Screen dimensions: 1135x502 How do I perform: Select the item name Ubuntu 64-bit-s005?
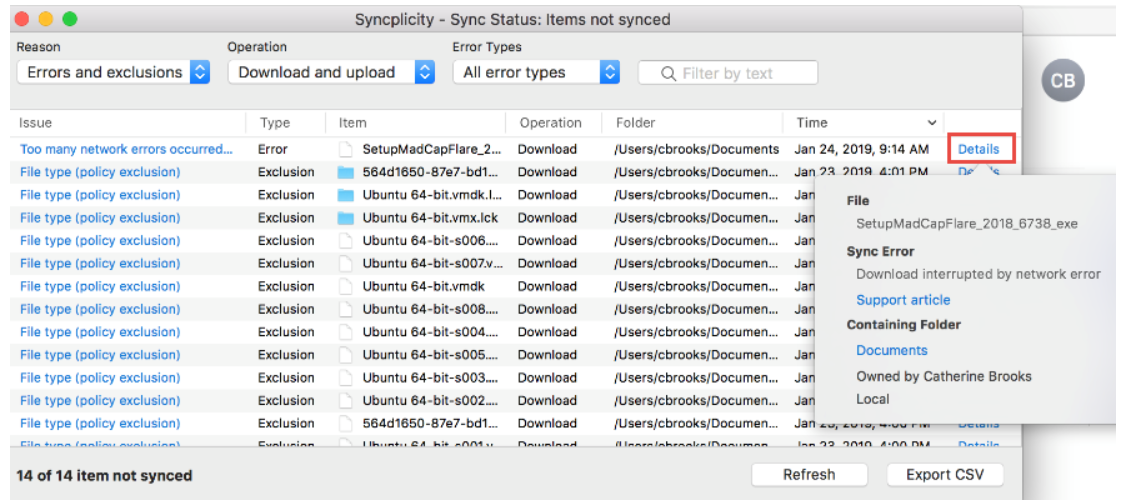[x=431, y=354]
